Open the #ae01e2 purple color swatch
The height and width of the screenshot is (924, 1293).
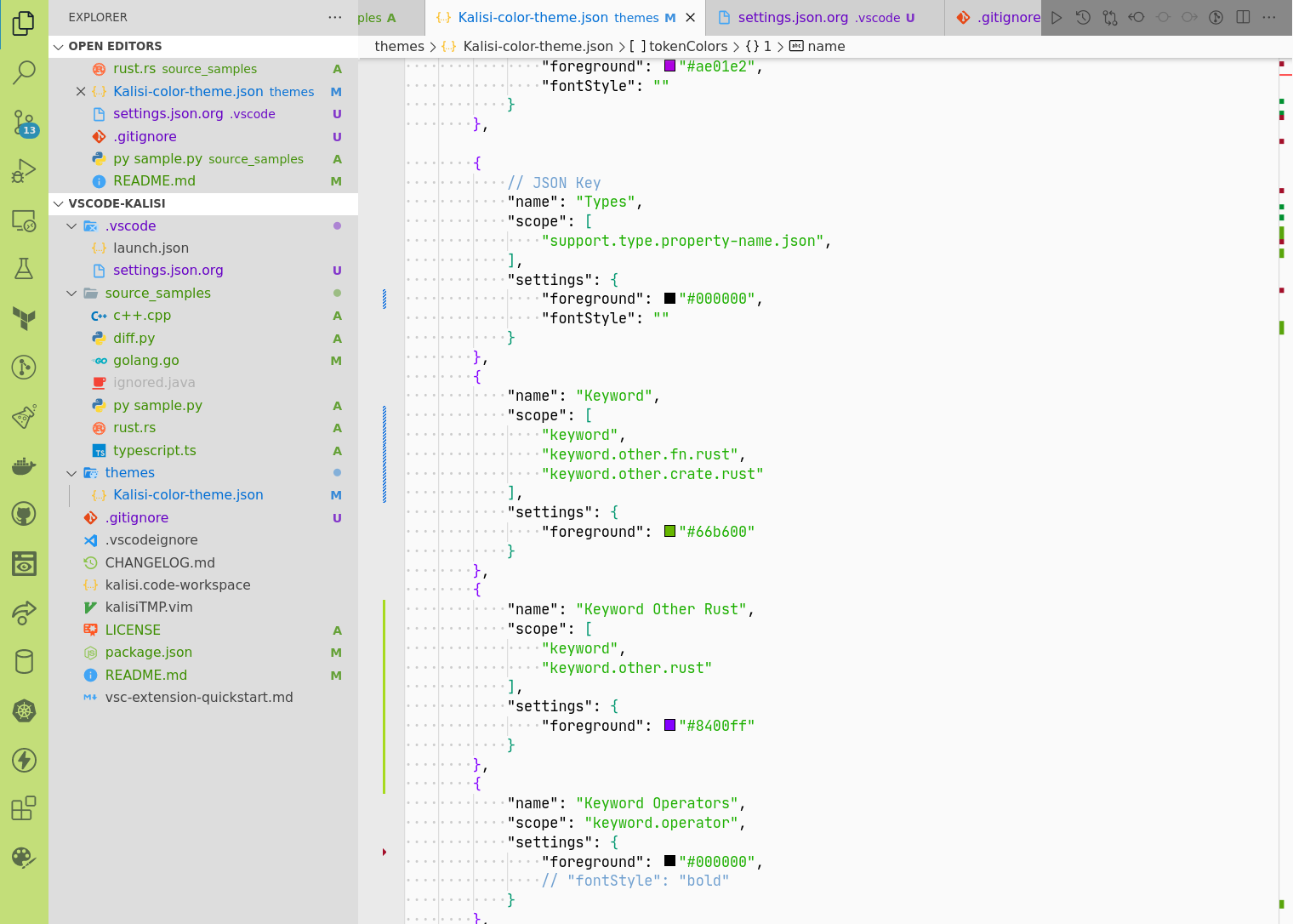669,66
